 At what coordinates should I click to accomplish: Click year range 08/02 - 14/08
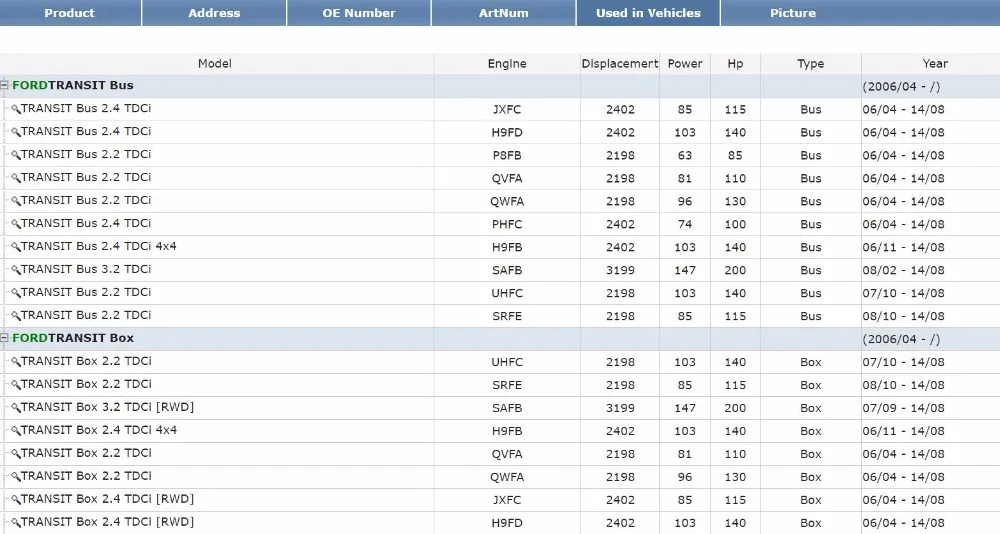tap(904, 270)
